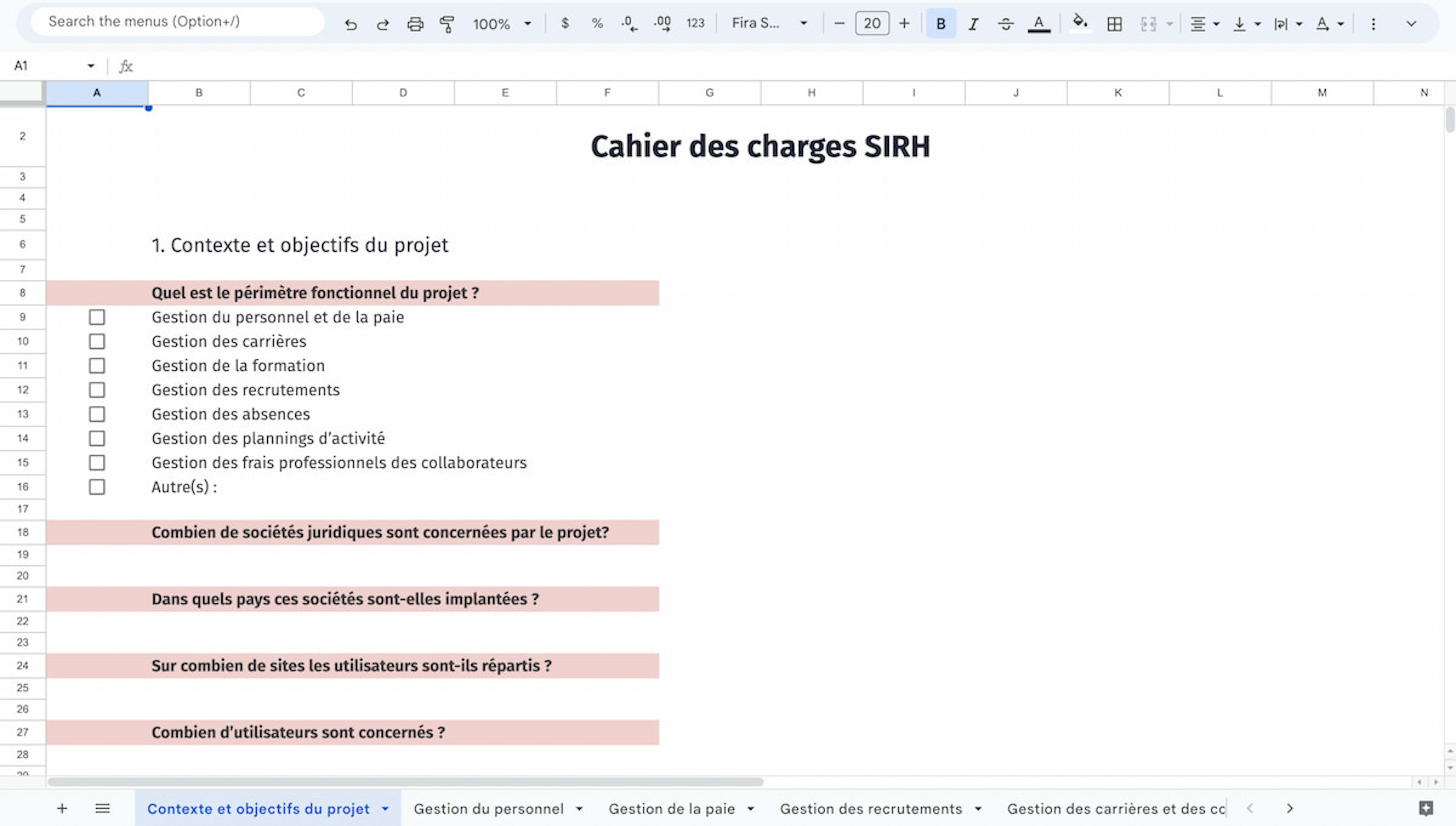Open the merge cells dropdown arrow
Image resolution: width=1456 pixels, height=826 pixels.
(x=1170, y=24)
